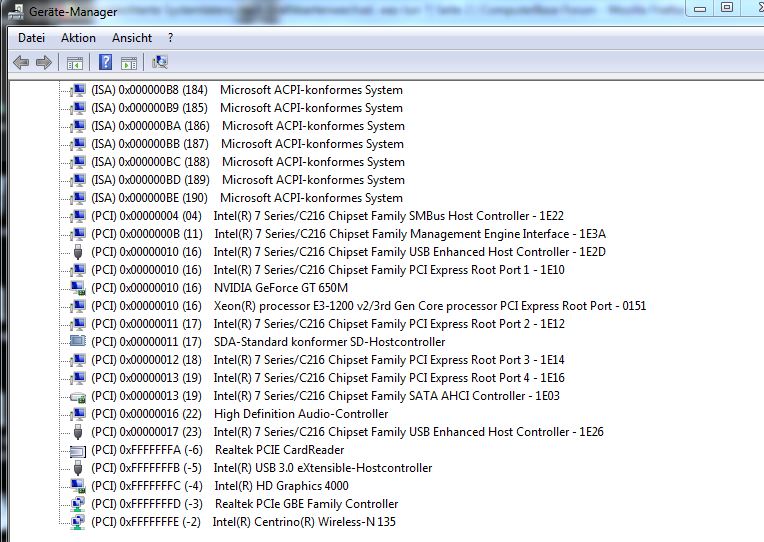This screenshot has height=542, width=764.
Task: Click network icon of Realtek PCIe GBE
Action: [78, 504]
